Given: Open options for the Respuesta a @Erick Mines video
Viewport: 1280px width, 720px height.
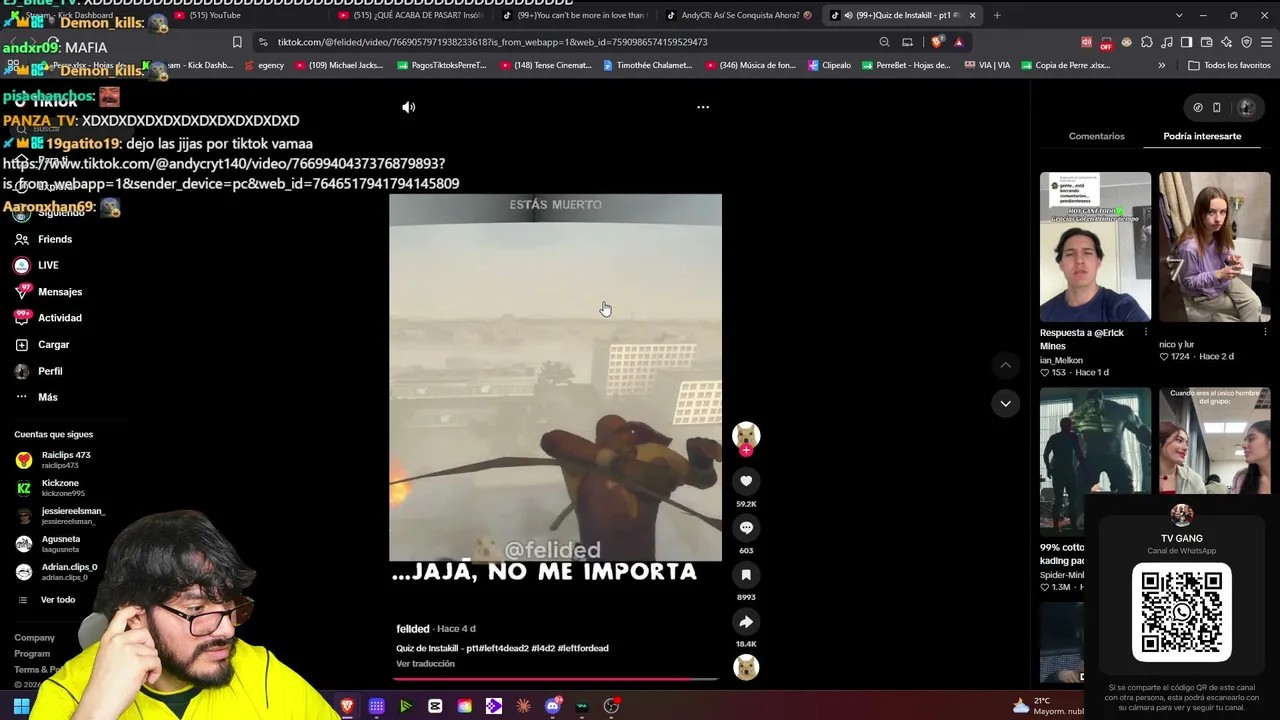Looking at the screenshot, I should pyautogui.click(x=1146, y=333).
